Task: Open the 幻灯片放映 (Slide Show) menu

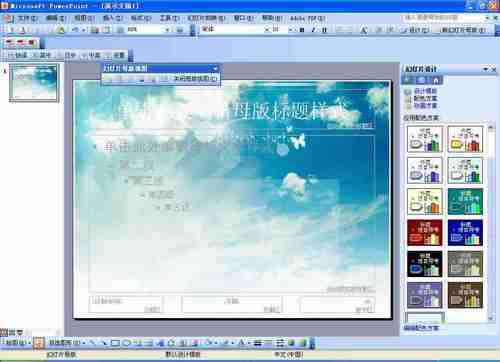Action: [x=206, y=18]
